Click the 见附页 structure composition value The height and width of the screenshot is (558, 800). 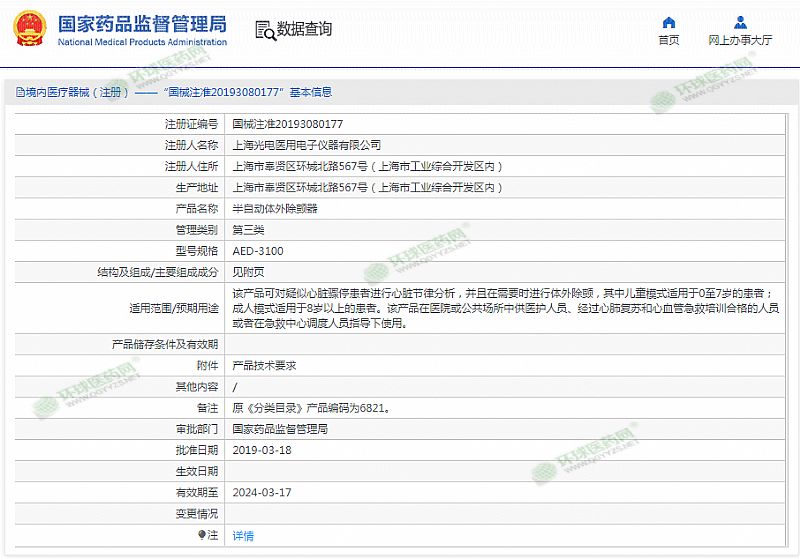pos(248,271)
